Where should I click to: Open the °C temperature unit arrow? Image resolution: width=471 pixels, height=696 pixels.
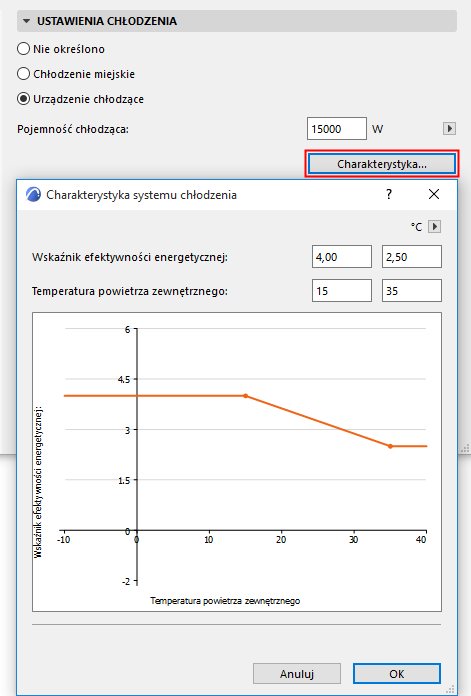[434, 226]
